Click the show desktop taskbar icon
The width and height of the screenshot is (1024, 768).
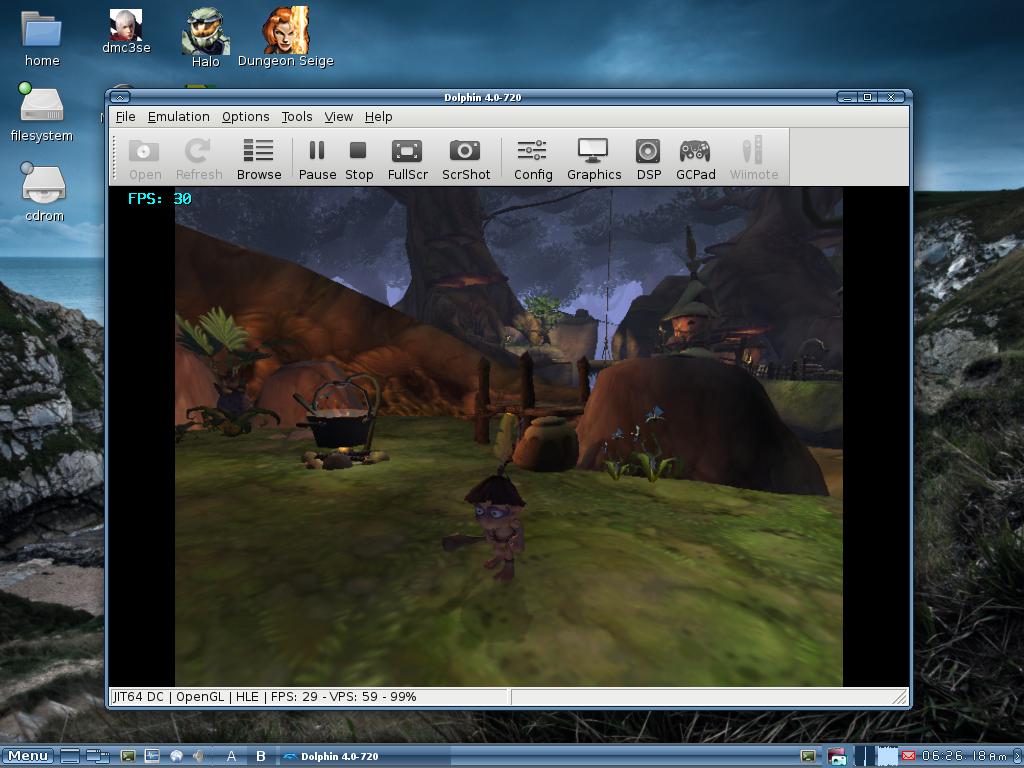coord(70,756)
